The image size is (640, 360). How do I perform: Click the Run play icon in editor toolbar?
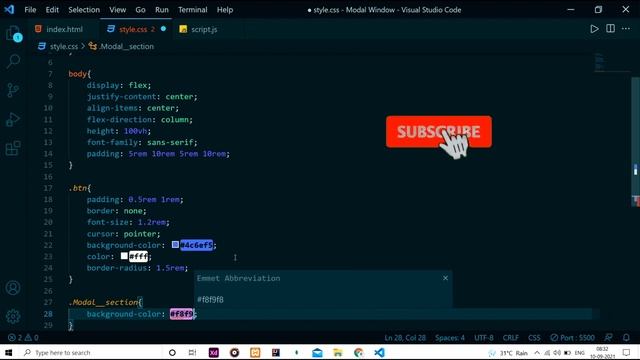click(594, 29)
